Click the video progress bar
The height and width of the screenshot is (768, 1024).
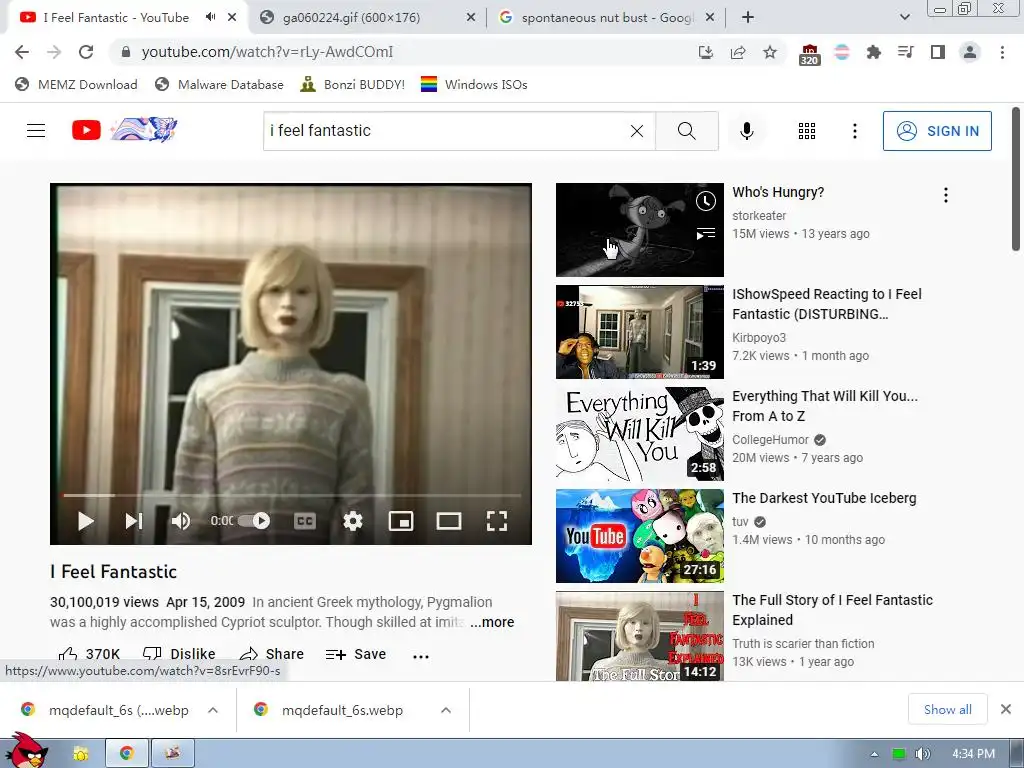click(x=291, y=496)
